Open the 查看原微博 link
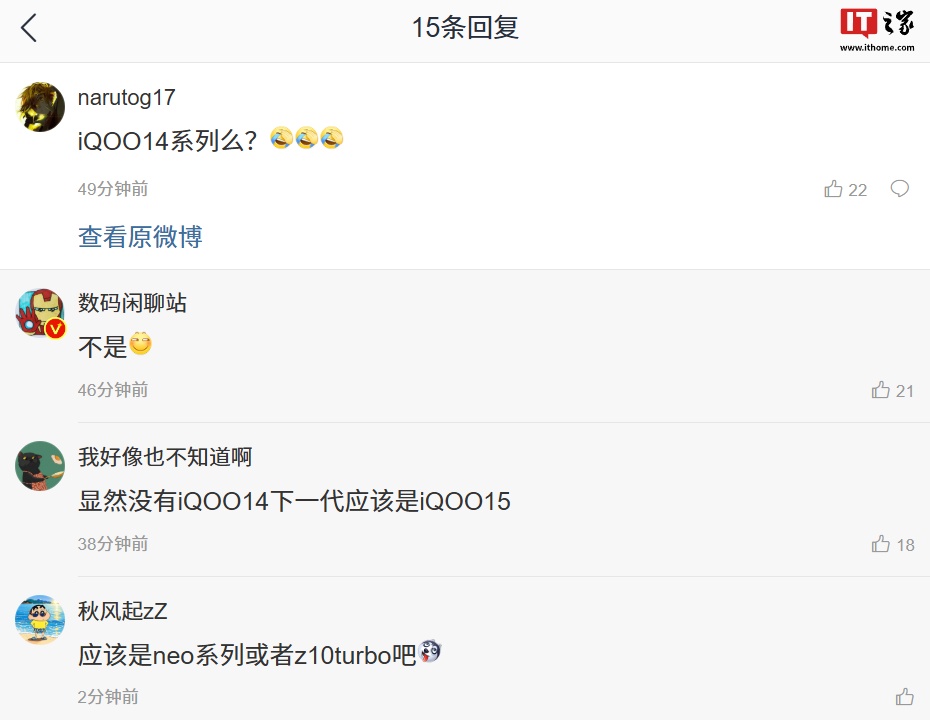This screenshot has height=720, width=930. 140,237
